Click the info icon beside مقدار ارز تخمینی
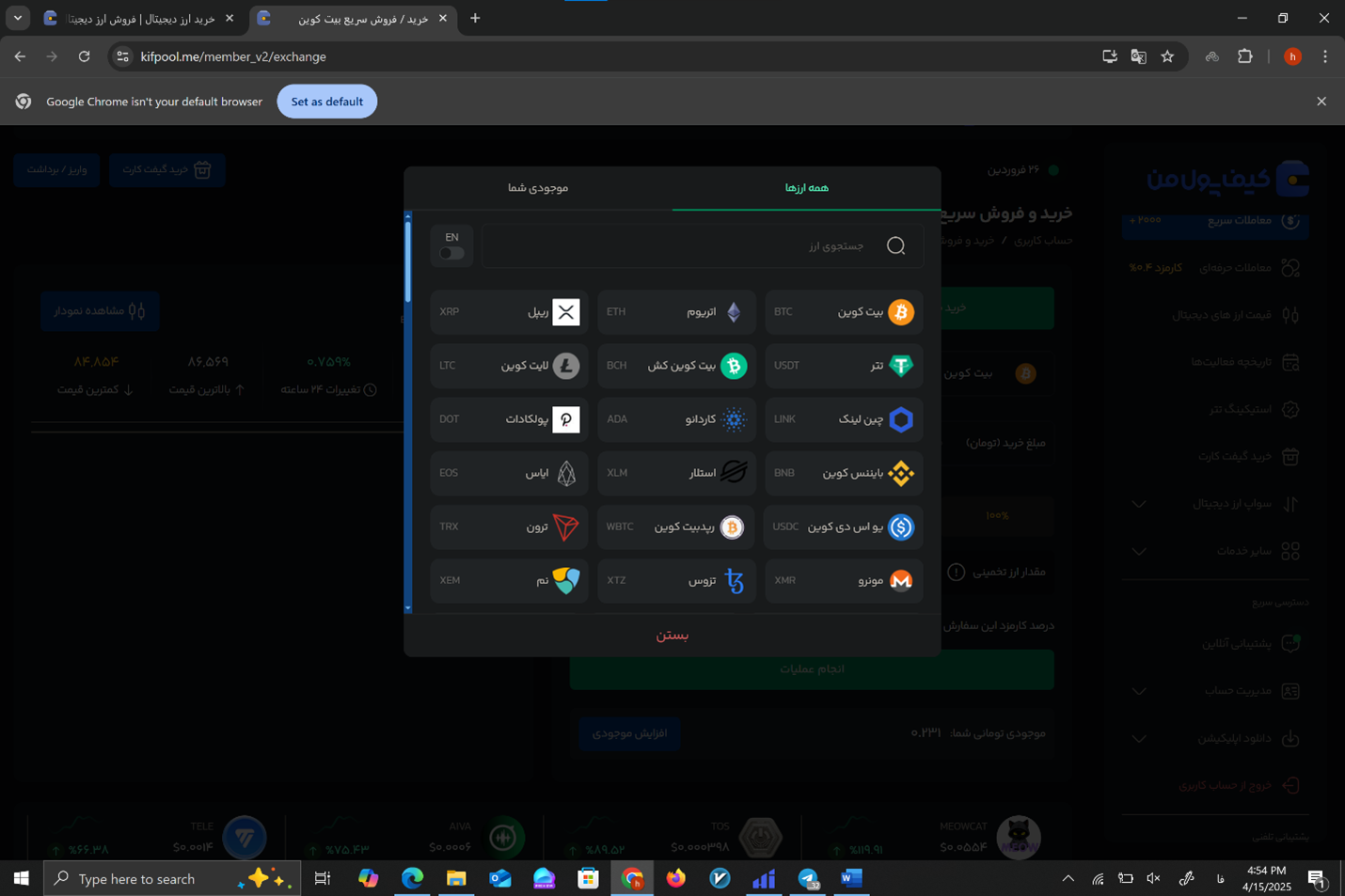Image resolution: width=1345 pixels, height=896 pixels. 956,572
